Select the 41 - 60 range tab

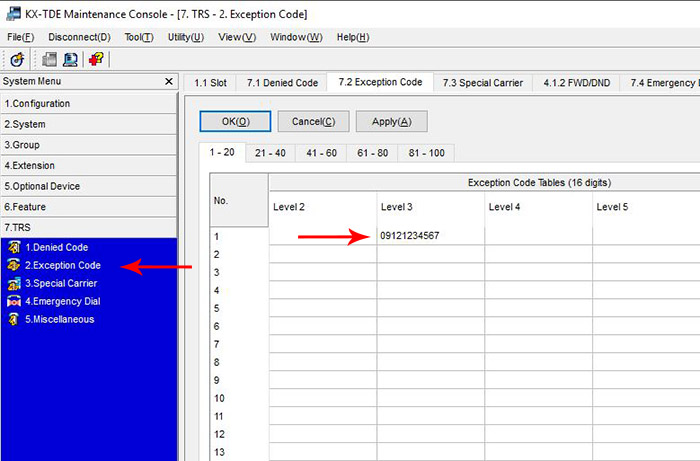point(321,153)
